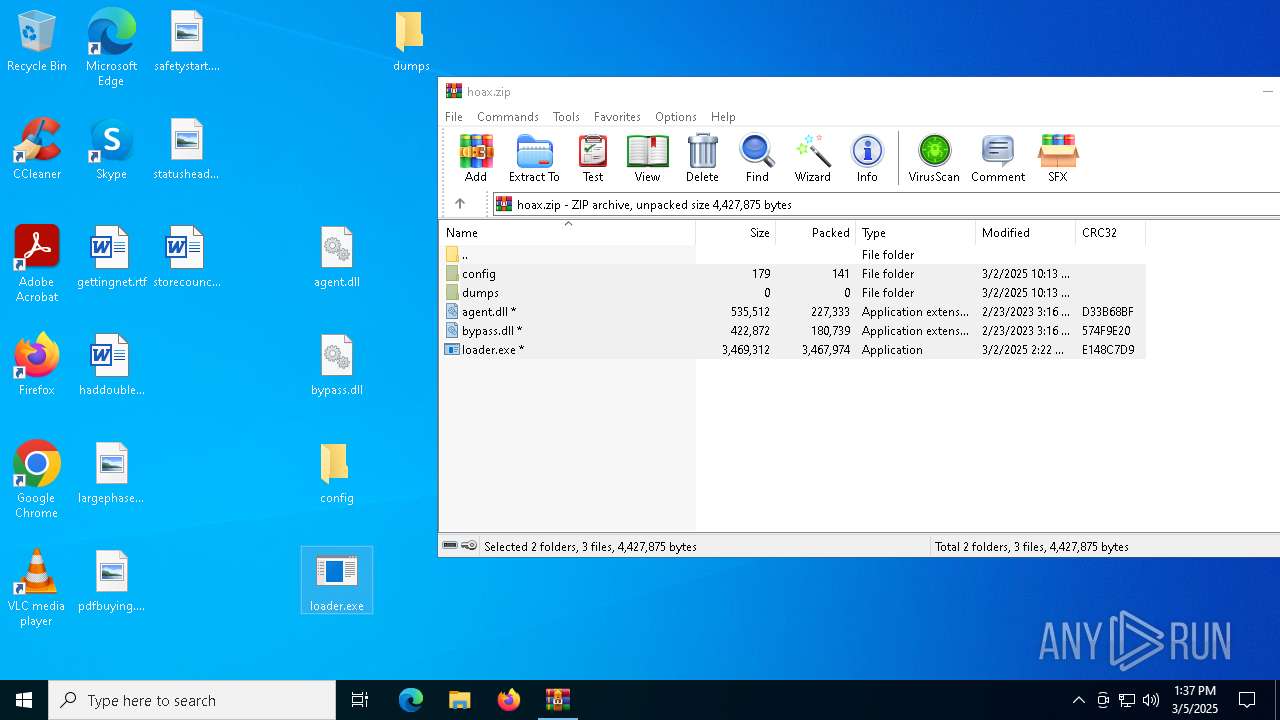Open the volume tray icon
Viewport: 1280px width, 720px height.
click(1151, 700)
